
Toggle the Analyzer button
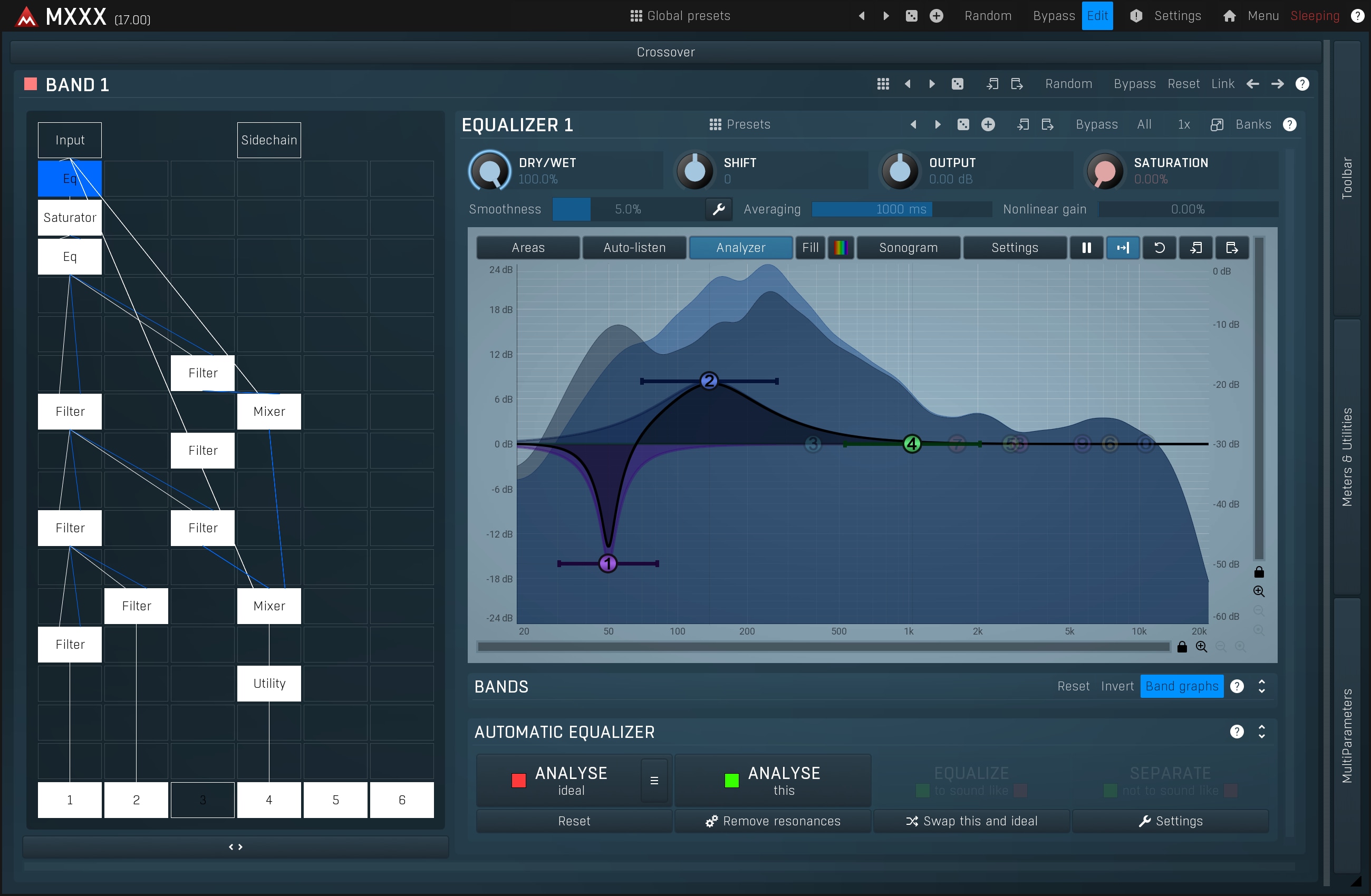pos(740,248)
